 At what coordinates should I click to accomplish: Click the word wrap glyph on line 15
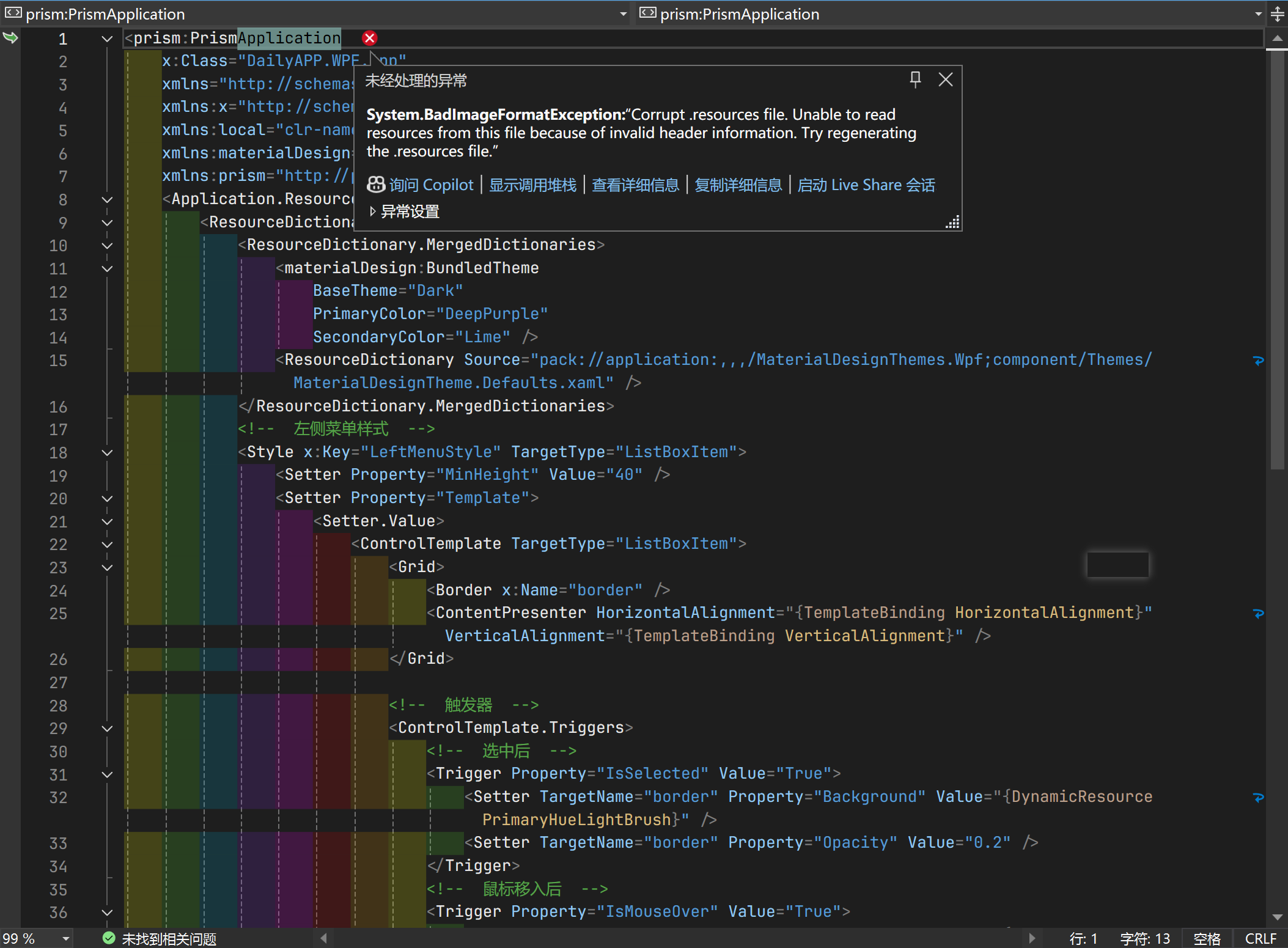(1258, 361)
